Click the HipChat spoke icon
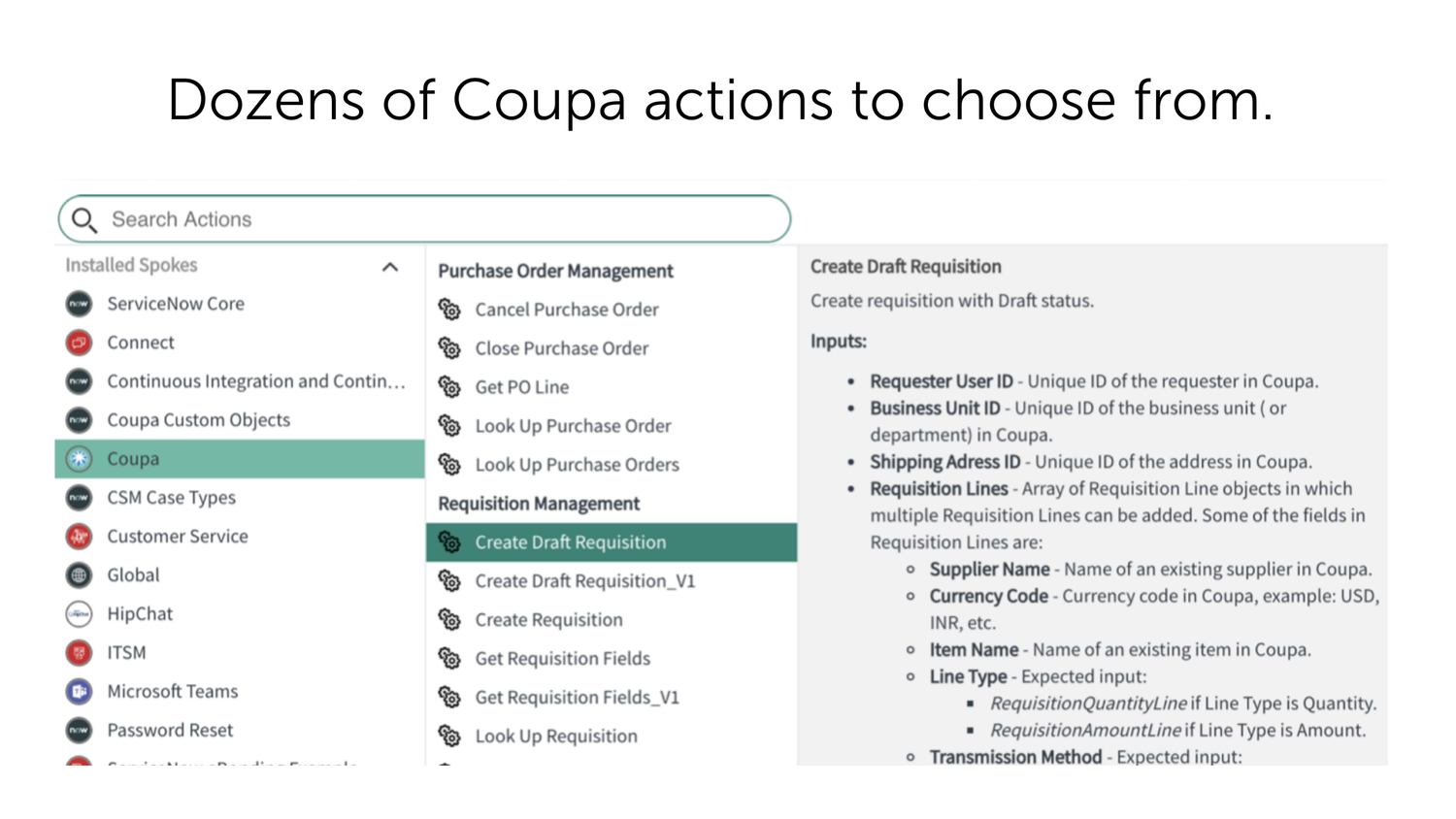1456x819 pixels. point(78,613)
